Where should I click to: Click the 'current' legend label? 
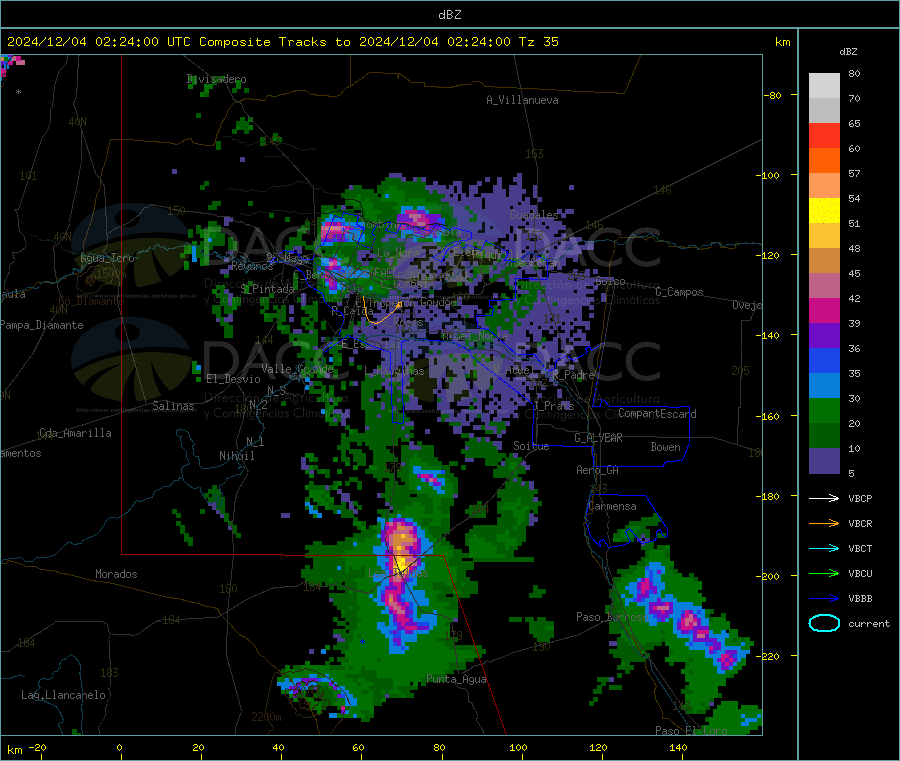[868, 623]
